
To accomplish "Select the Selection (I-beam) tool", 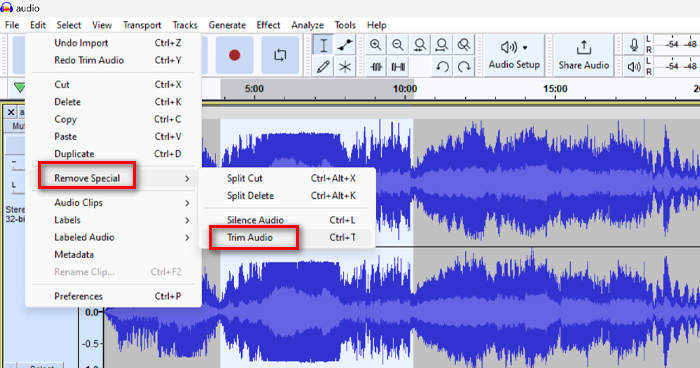I will pos(323,45).
